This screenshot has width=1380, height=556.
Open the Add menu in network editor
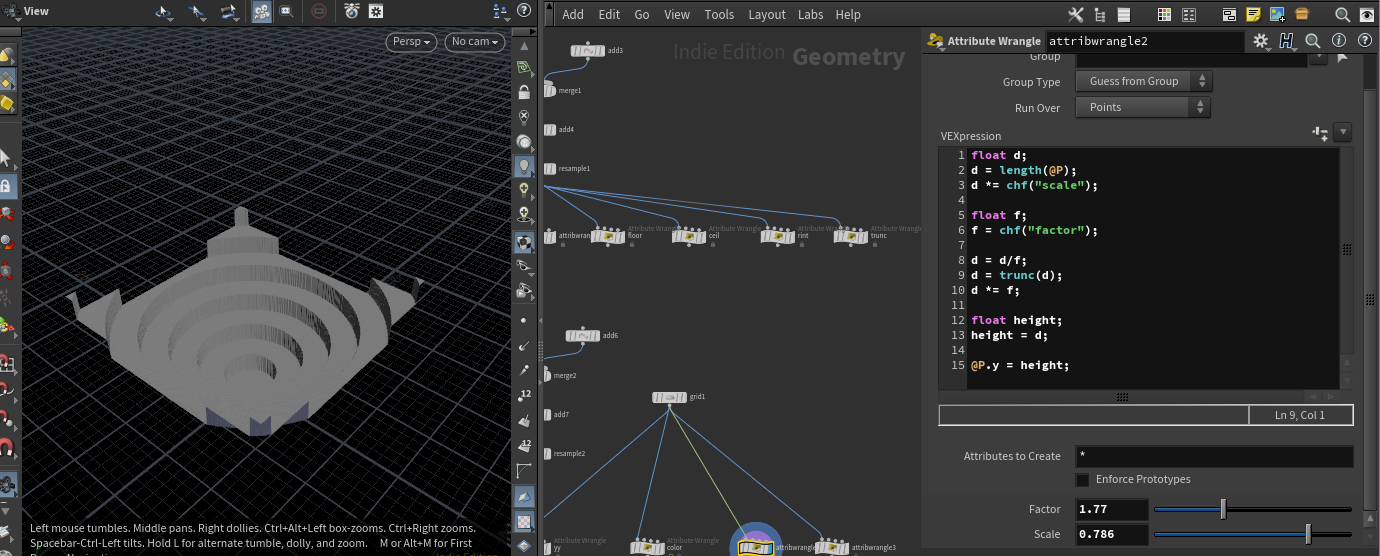coord(573,15)
